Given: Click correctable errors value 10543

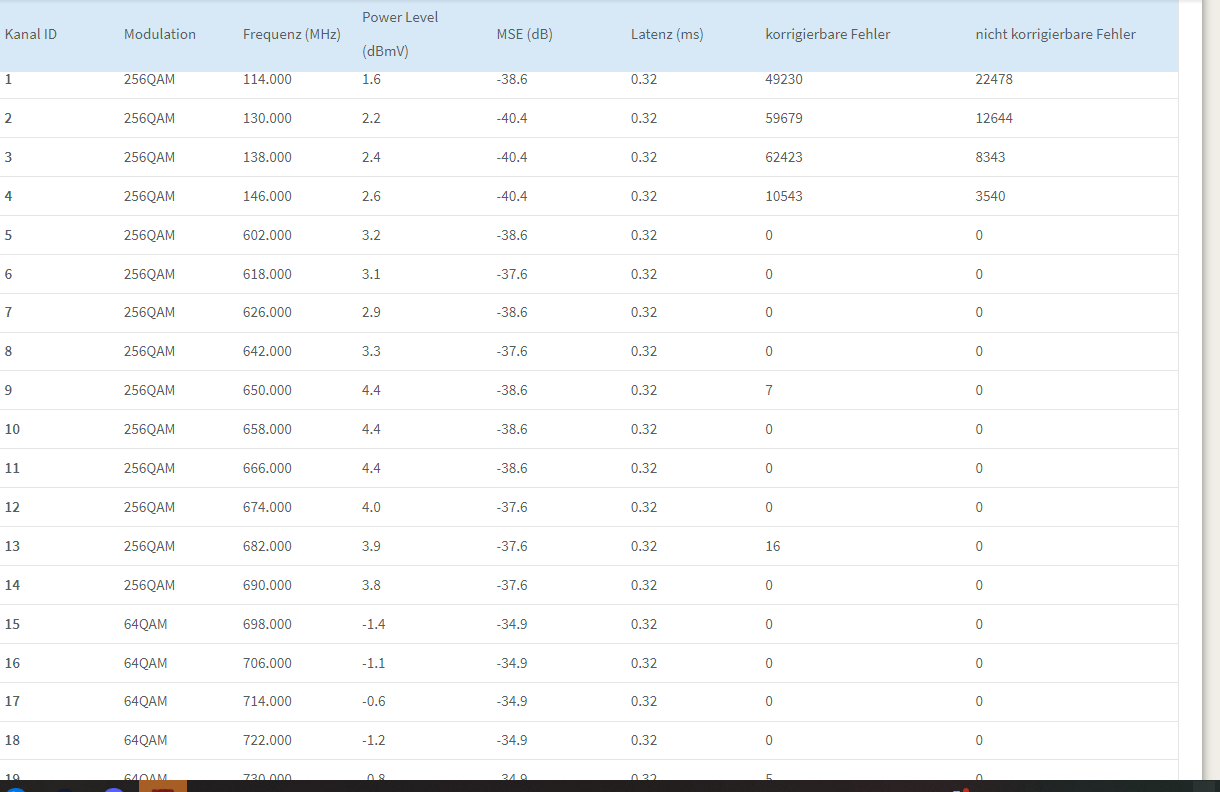Looking at the screenshot, I should (x=784, y=196).
